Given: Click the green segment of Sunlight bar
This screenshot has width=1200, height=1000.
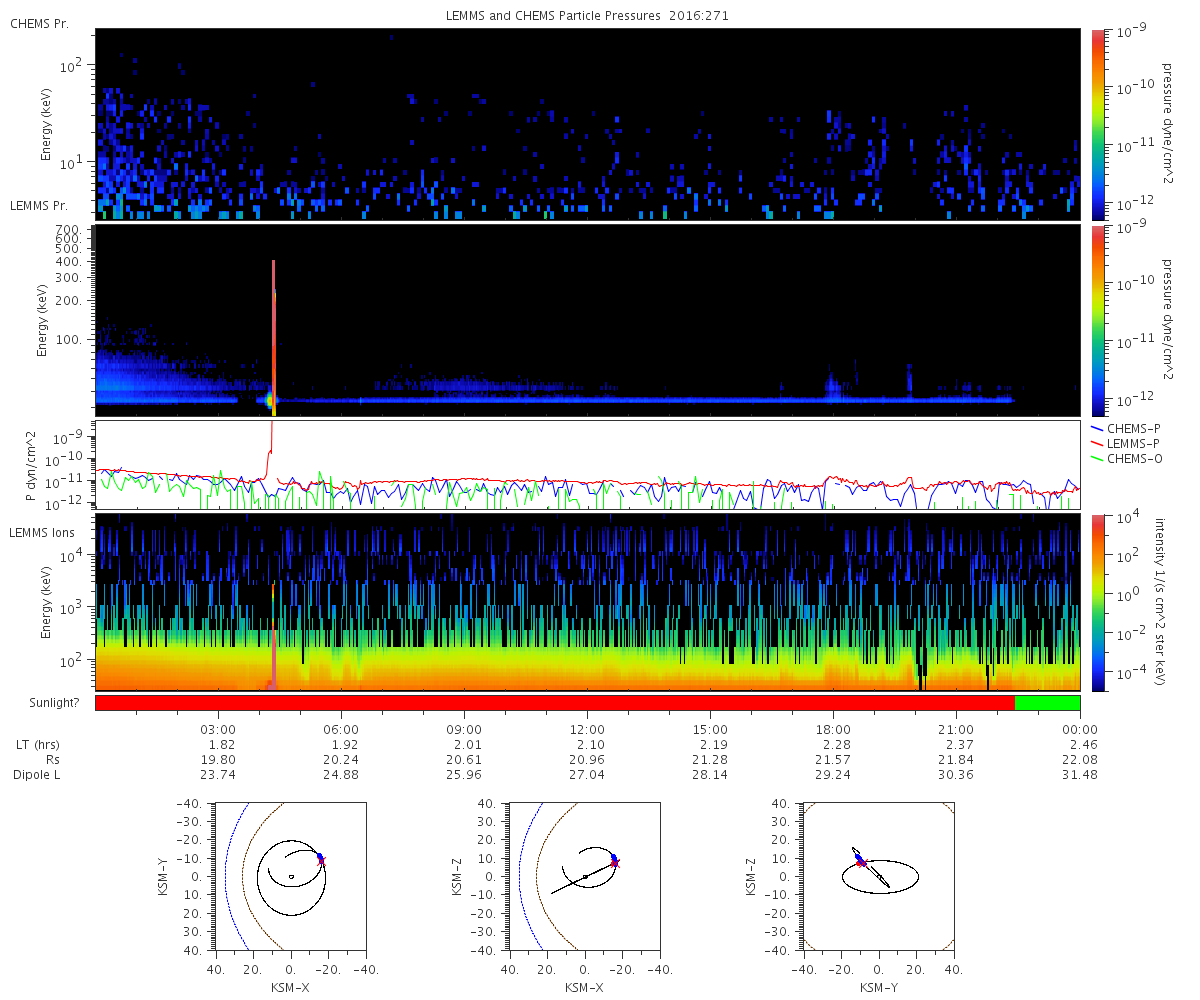Looking at the screenshot, I should click(x=1047, y=703).
